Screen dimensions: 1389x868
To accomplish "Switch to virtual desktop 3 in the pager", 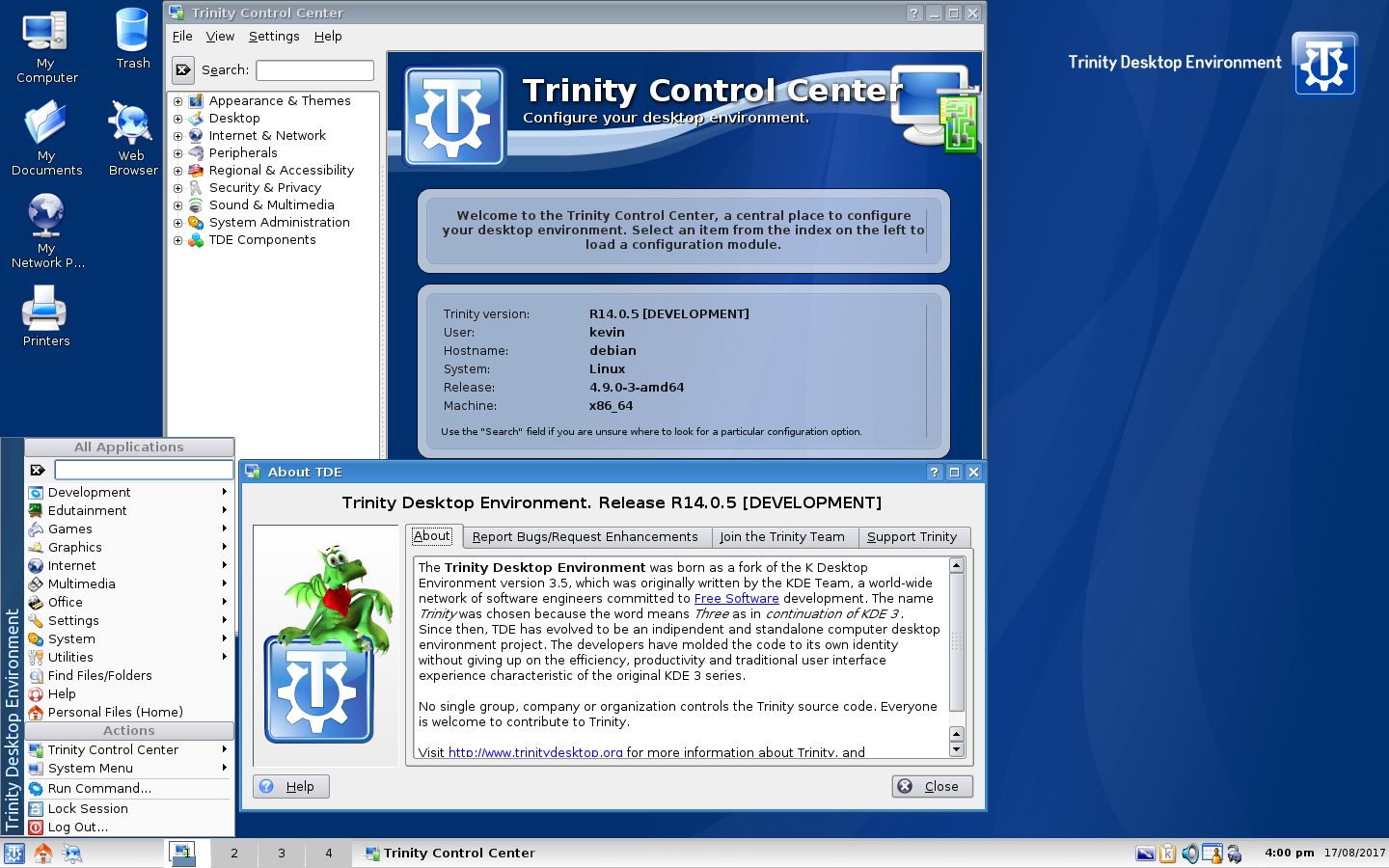I will point(282,853).
